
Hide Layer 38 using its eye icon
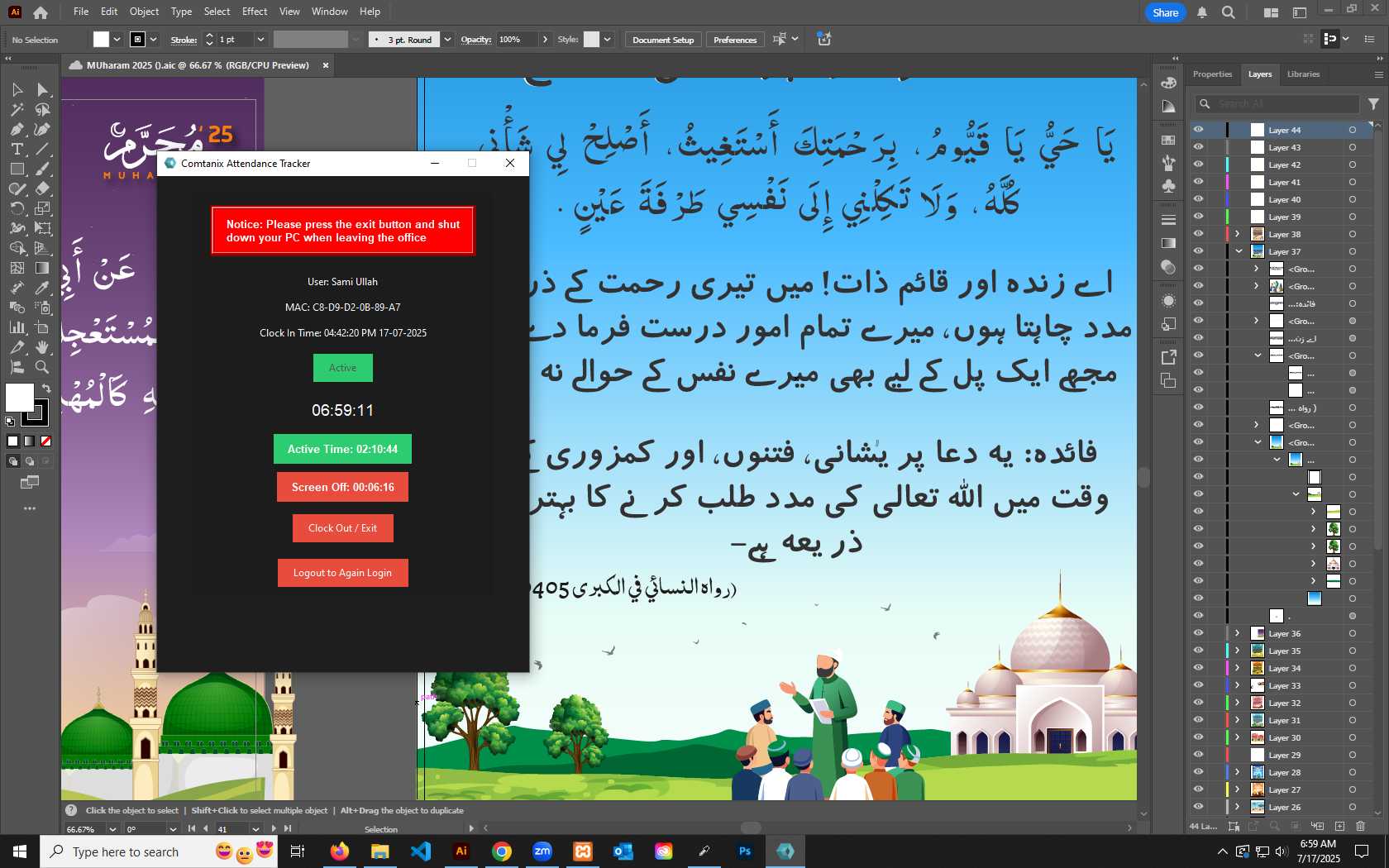(x=1198, y=234)
